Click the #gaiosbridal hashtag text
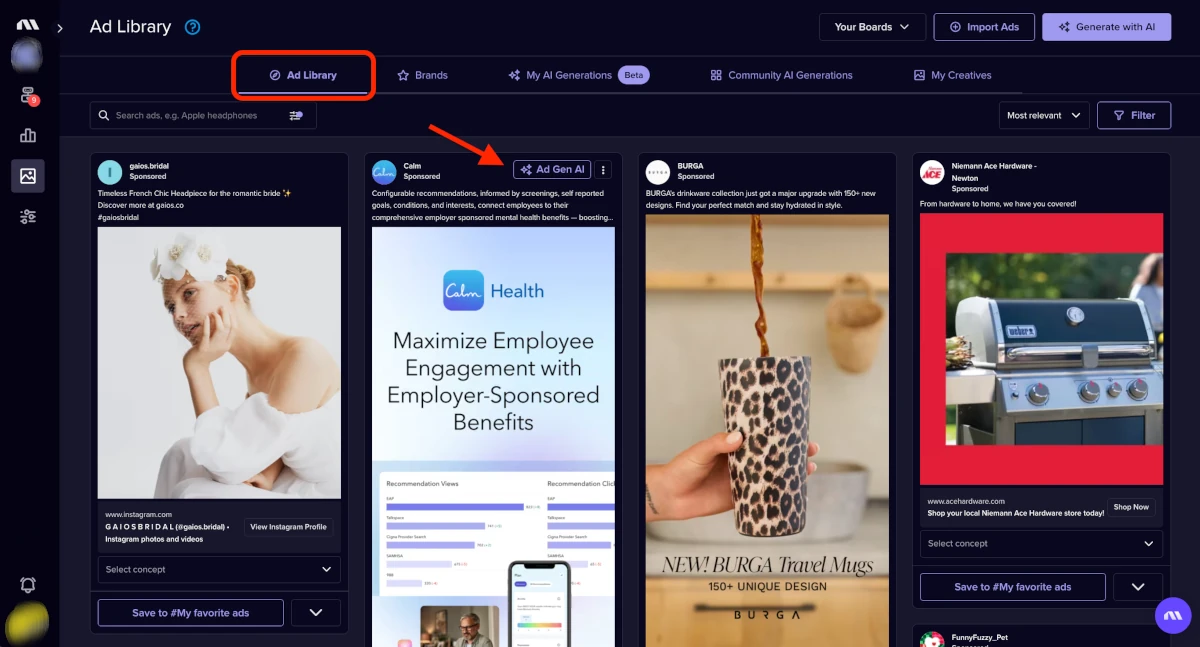 click(120, 216)
